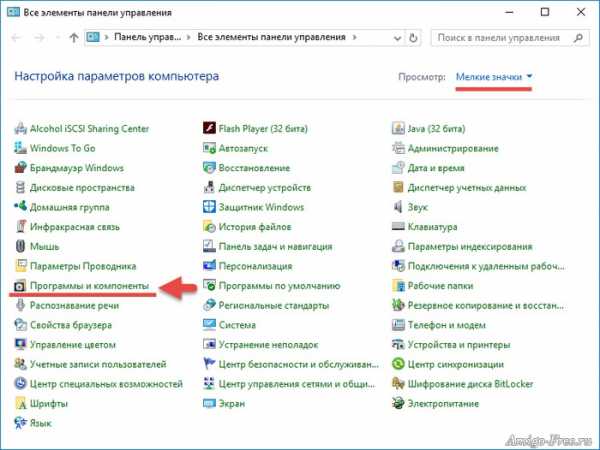
Task: Open Диспетчер учетных данных link
Action: click(x=467, y=187)
